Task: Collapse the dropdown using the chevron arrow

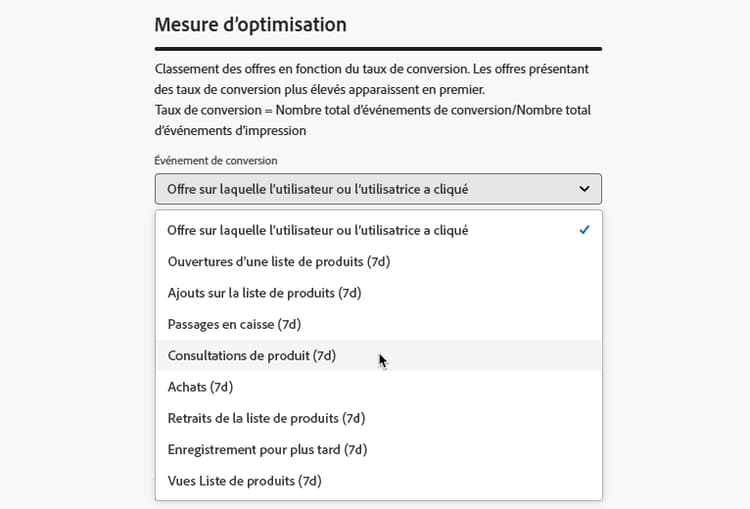Action: 584,189
